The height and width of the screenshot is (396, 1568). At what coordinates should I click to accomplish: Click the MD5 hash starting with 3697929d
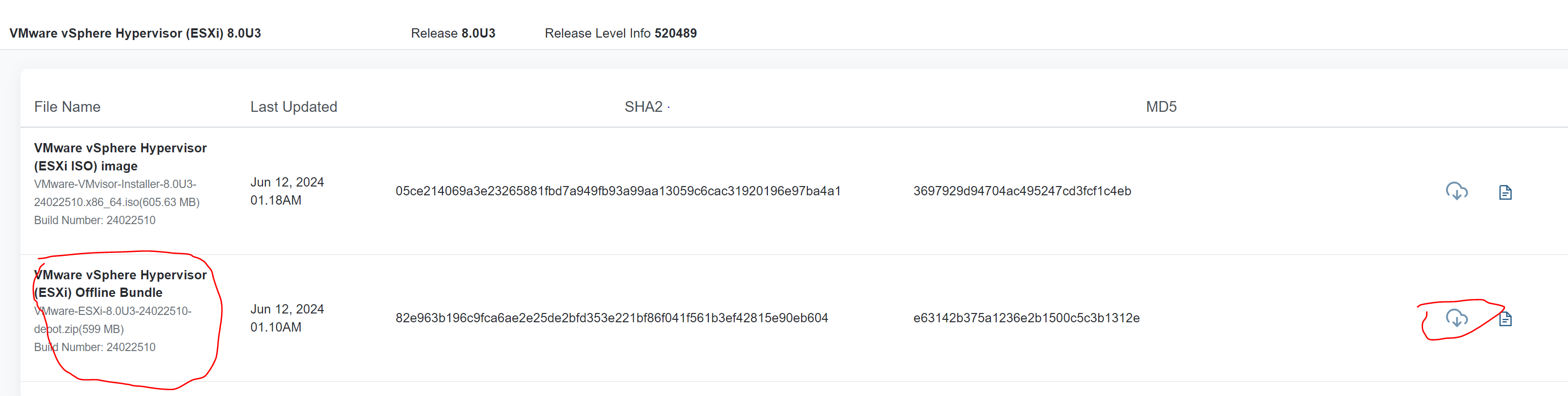(x=1022, y=191)
